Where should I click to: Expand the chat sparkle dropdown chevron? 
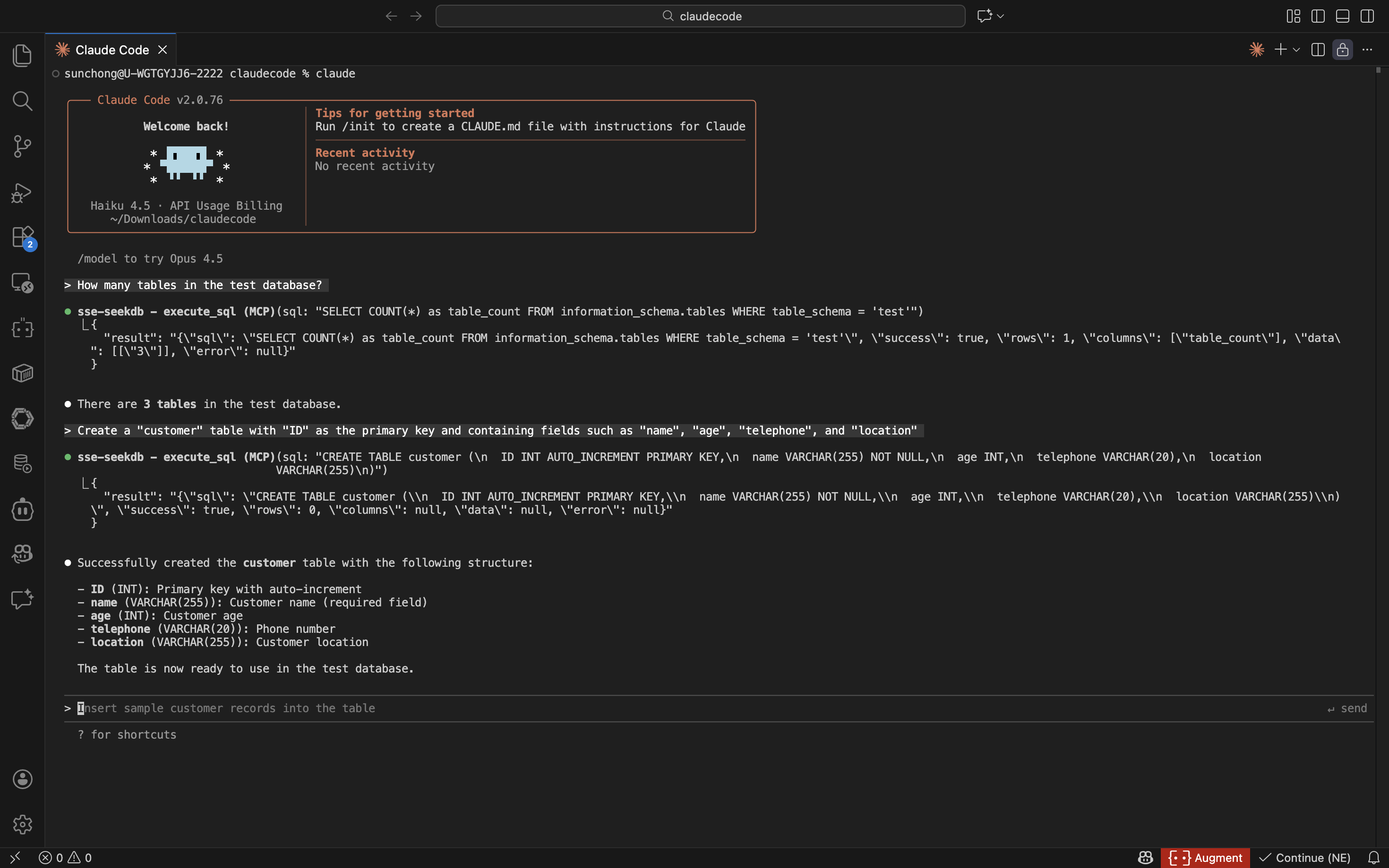click(x=1001, y=16)
